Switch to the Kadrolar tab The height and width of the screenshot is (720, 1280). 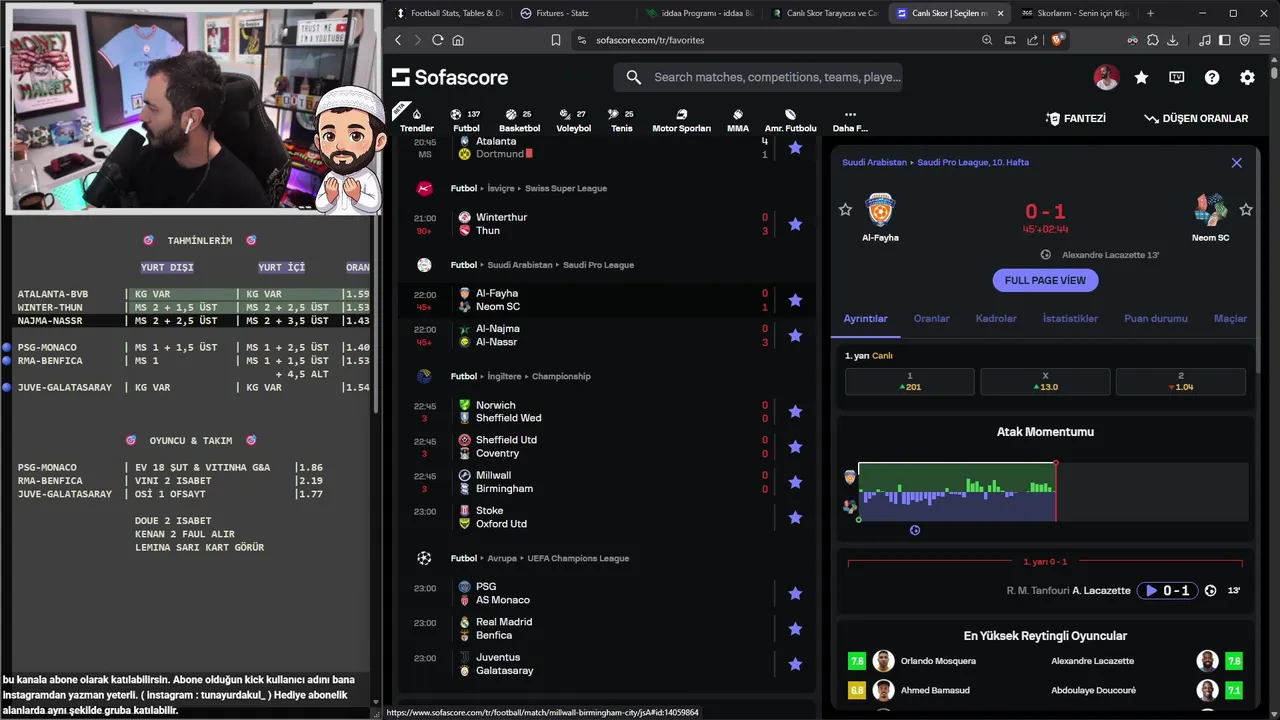point(996,318)
